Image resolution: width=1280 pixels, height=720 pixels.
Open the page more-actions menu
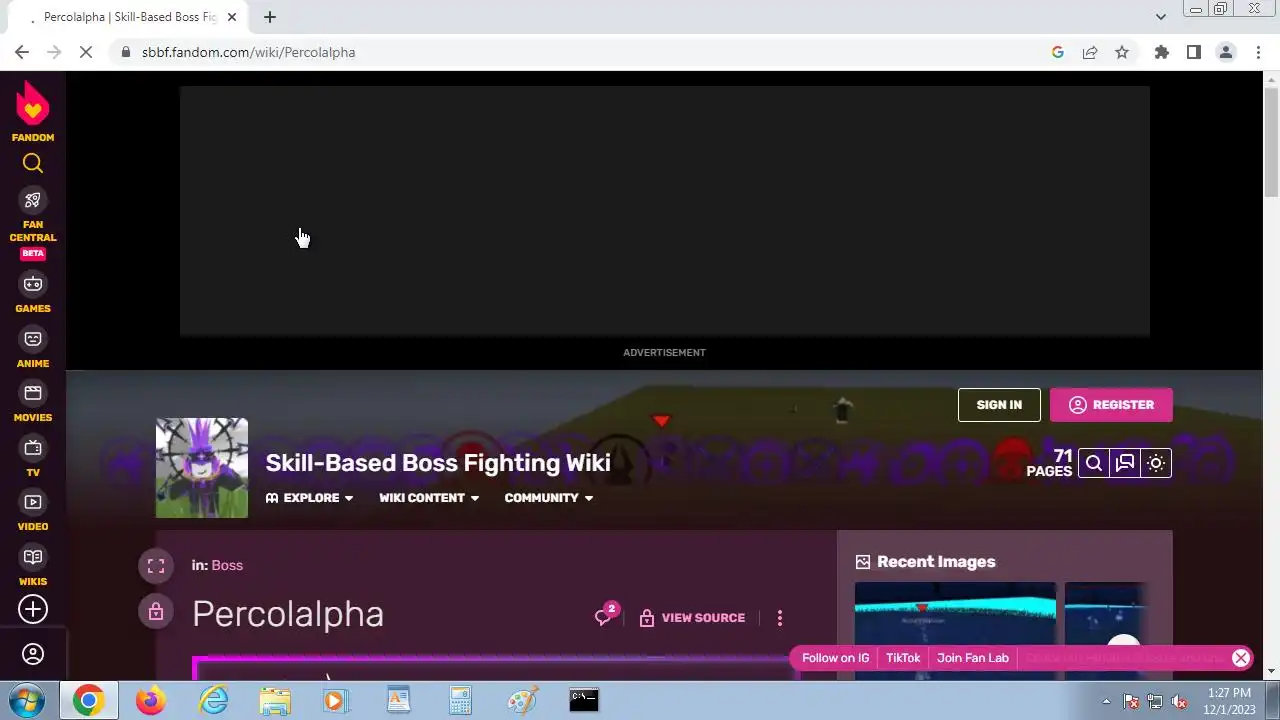point(780,618)
